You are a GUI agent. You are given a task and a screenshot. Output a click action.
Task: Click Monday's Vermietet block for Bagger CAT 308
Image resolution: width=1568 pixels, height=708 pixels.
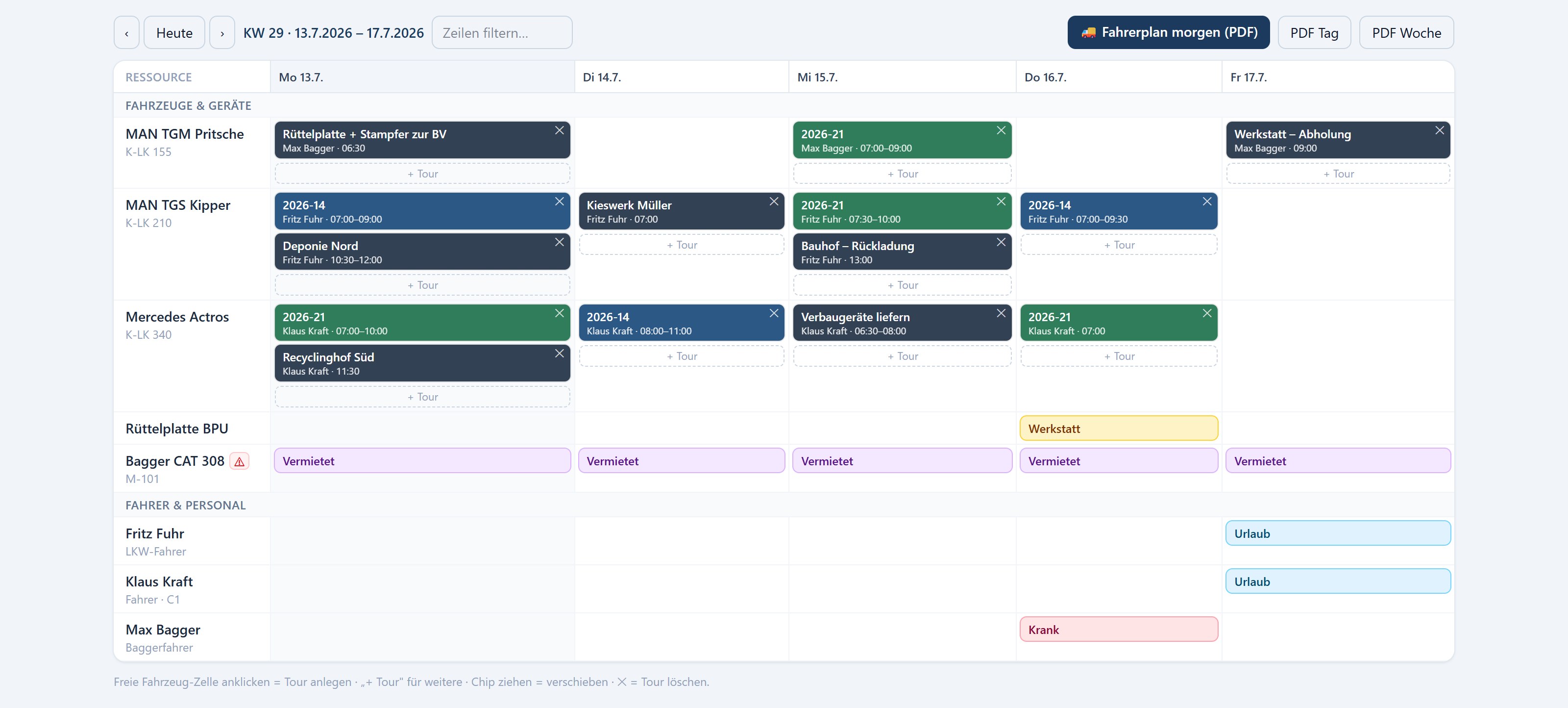click(422, 460)
